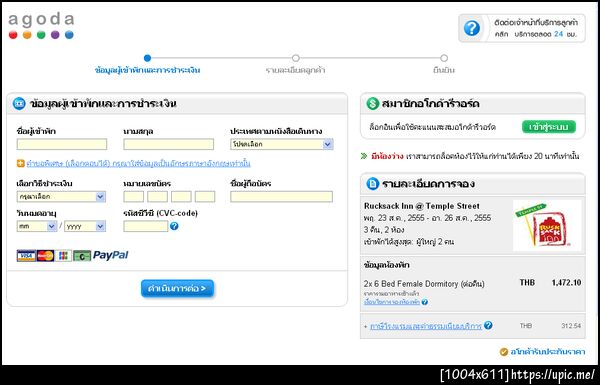Click the cardholder name field
This screenshot has width=600, height=385.
tap(282, 197)
